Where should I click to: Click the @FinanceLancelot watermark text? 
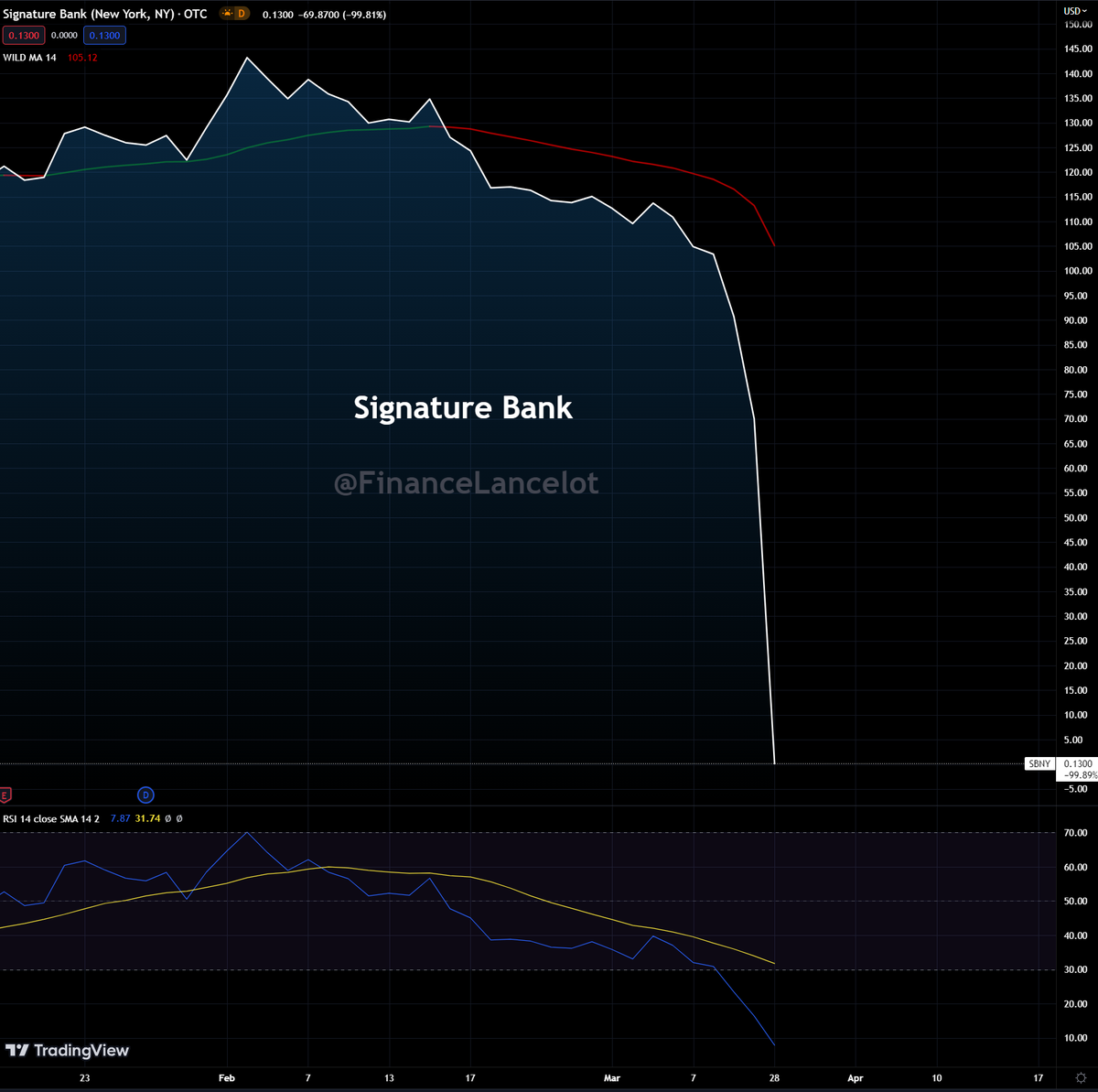(x=465, y=482)
